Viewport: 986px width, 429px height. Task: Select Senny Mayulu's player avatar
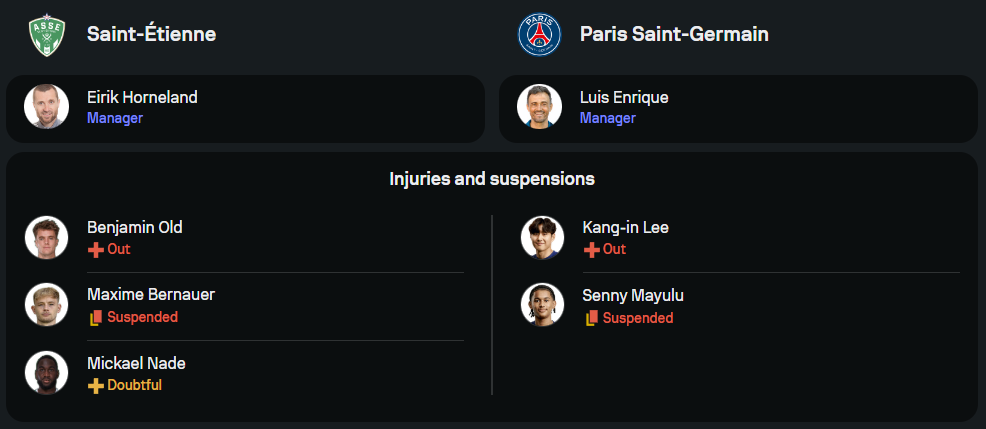point(541,305)
